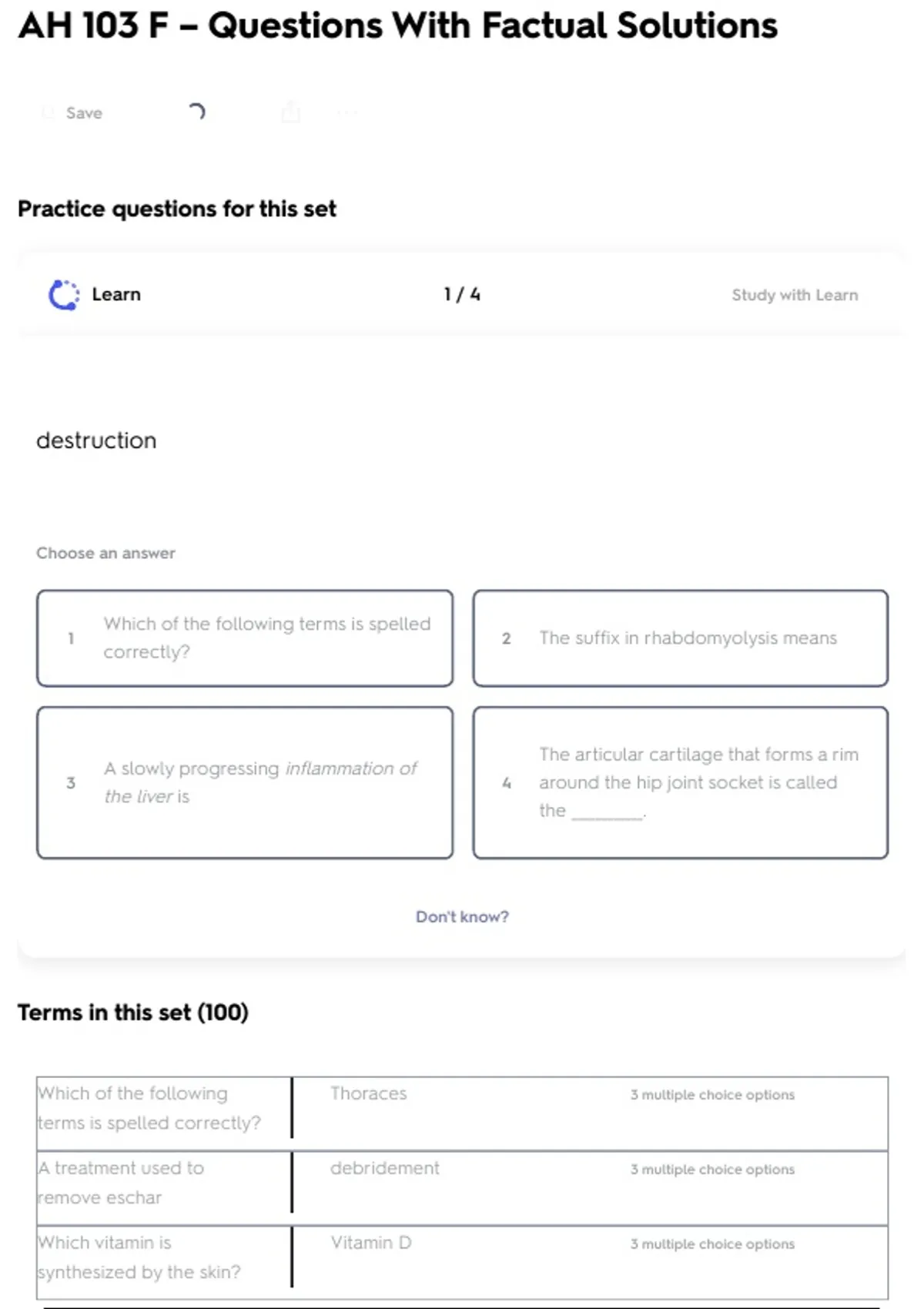Click the share icon near Save
This screenshot has height=1309, width=924.
(290, 112)
